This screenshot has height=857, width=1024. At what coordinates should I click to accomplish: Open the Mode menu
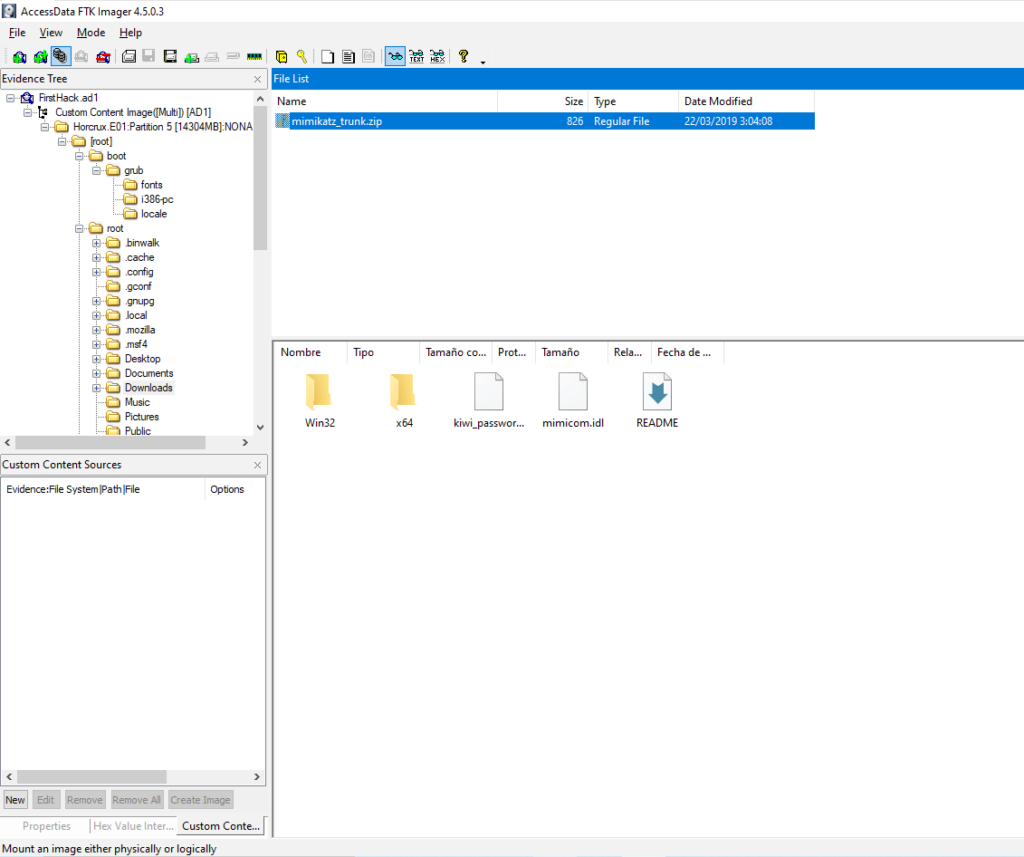coord(90,32)
